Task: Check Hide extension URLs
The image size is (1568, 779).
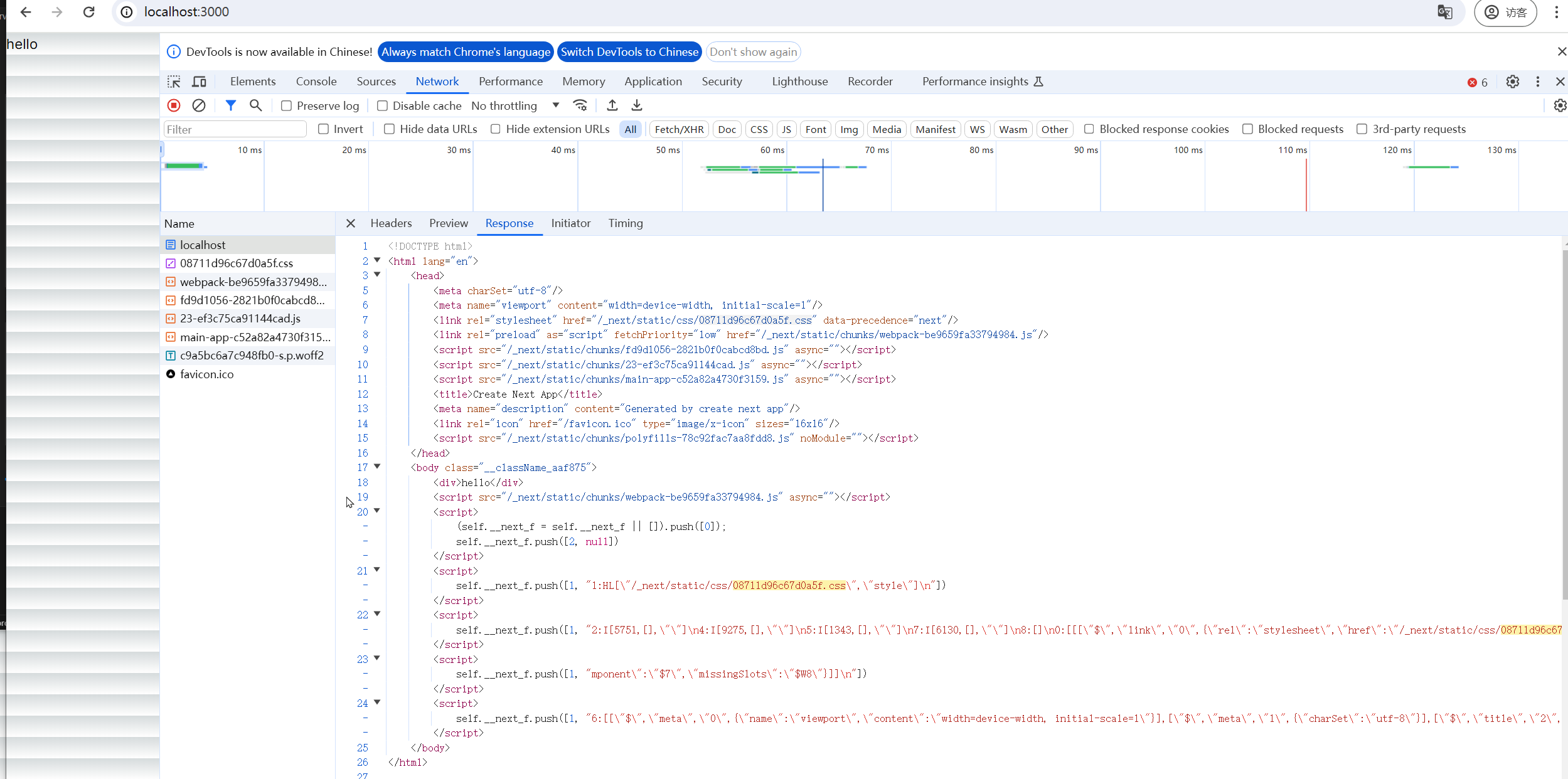Action: (496, 129)
